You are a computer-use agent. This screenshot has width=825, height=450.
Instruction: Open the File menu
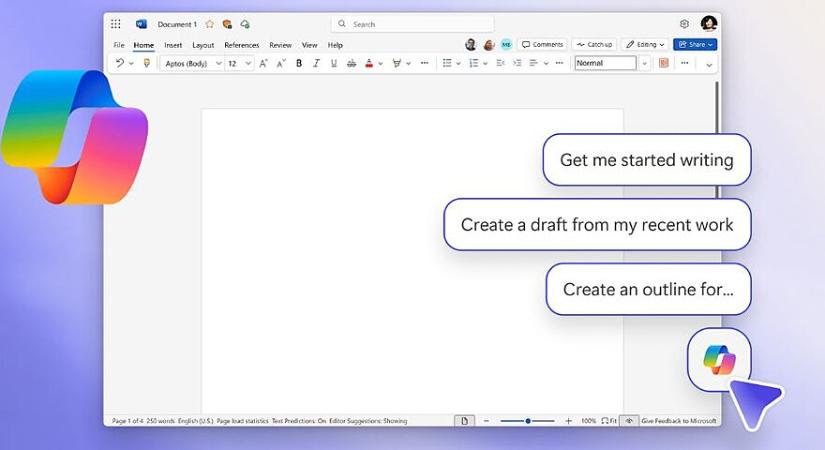pos(119,45)
